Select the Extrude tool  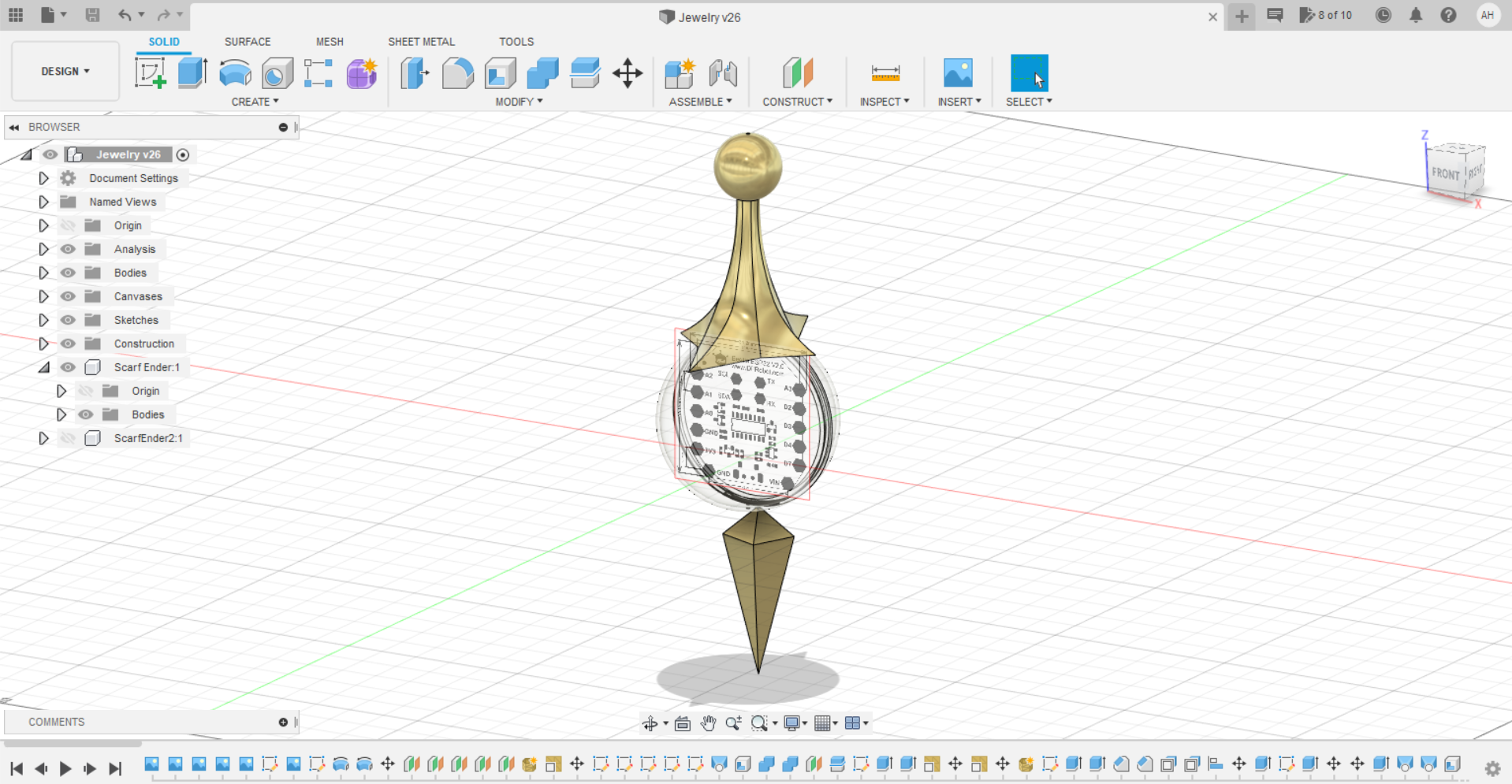coord(192,73)
